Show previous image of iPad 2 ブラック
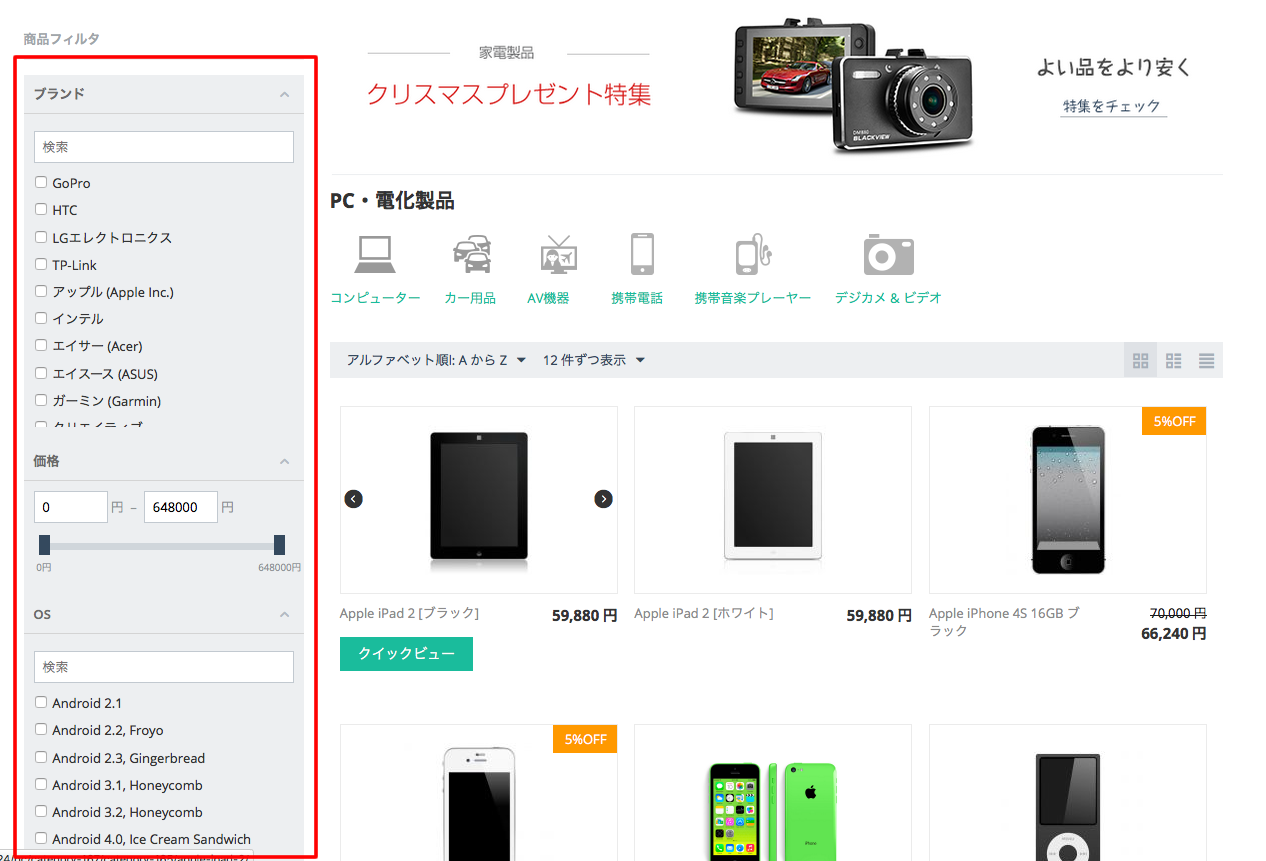 353,499
